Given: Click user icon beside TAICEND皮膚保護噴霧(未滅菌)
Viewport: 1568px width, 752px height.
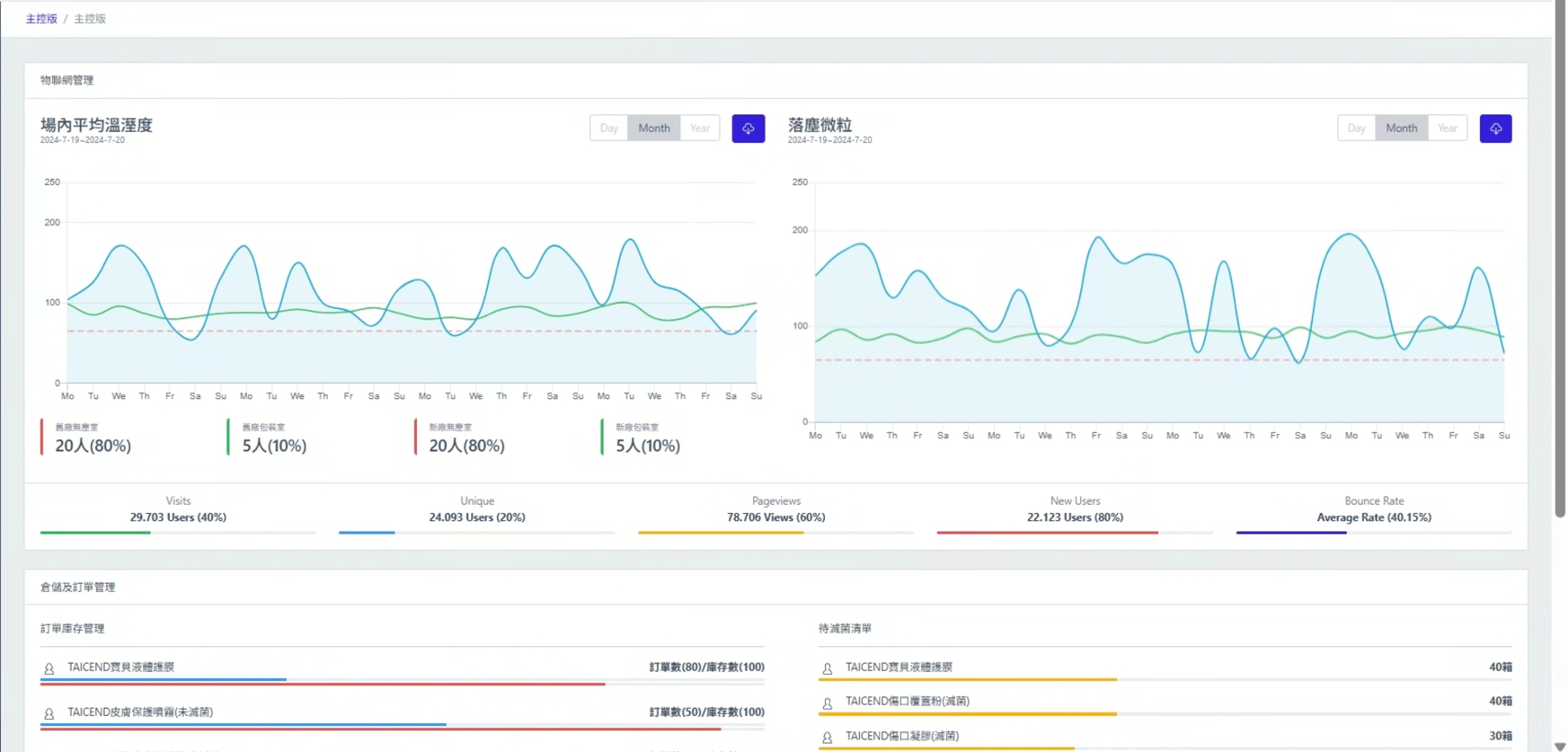Looking at the screenshot, I should pyautogui.click(x=49, y=713).
